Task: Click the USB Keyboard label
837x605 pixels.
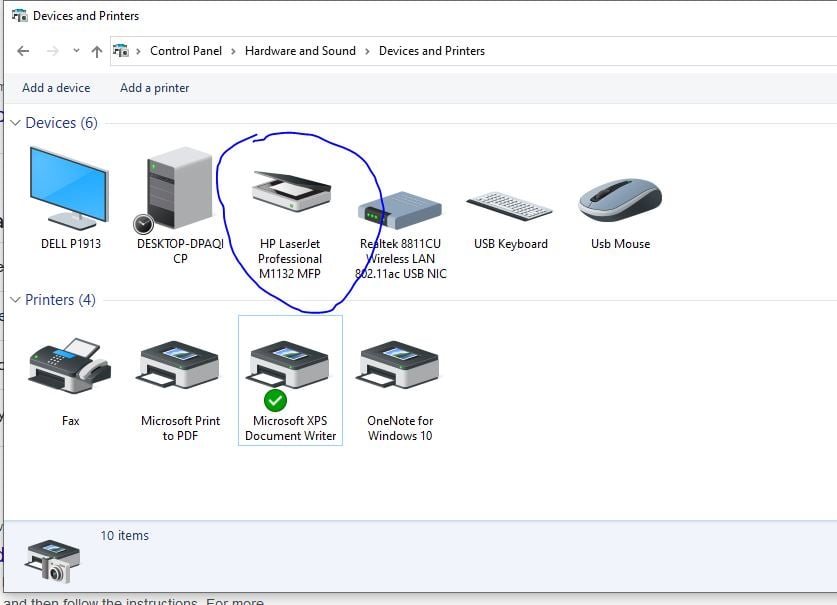Action: pos(511,243)
